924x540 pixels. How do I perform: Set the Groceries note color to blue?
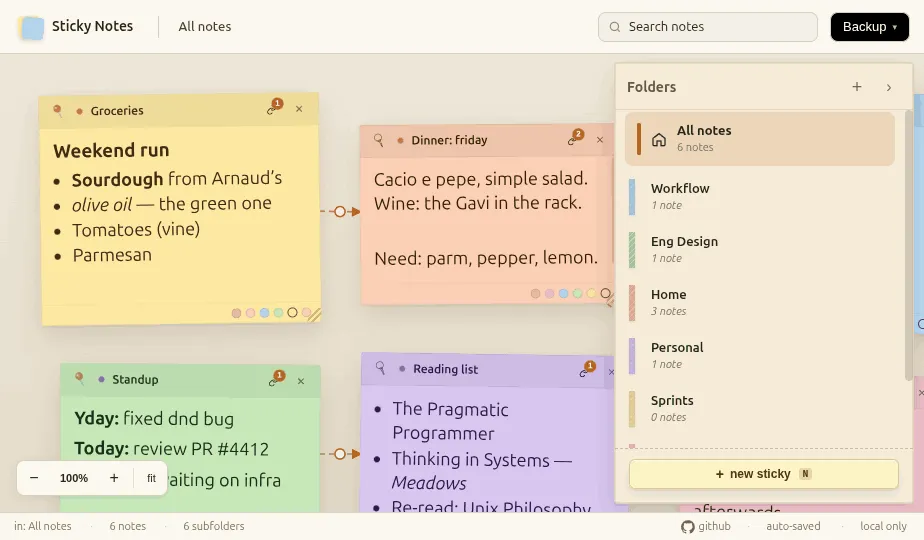tap(264, 313)
